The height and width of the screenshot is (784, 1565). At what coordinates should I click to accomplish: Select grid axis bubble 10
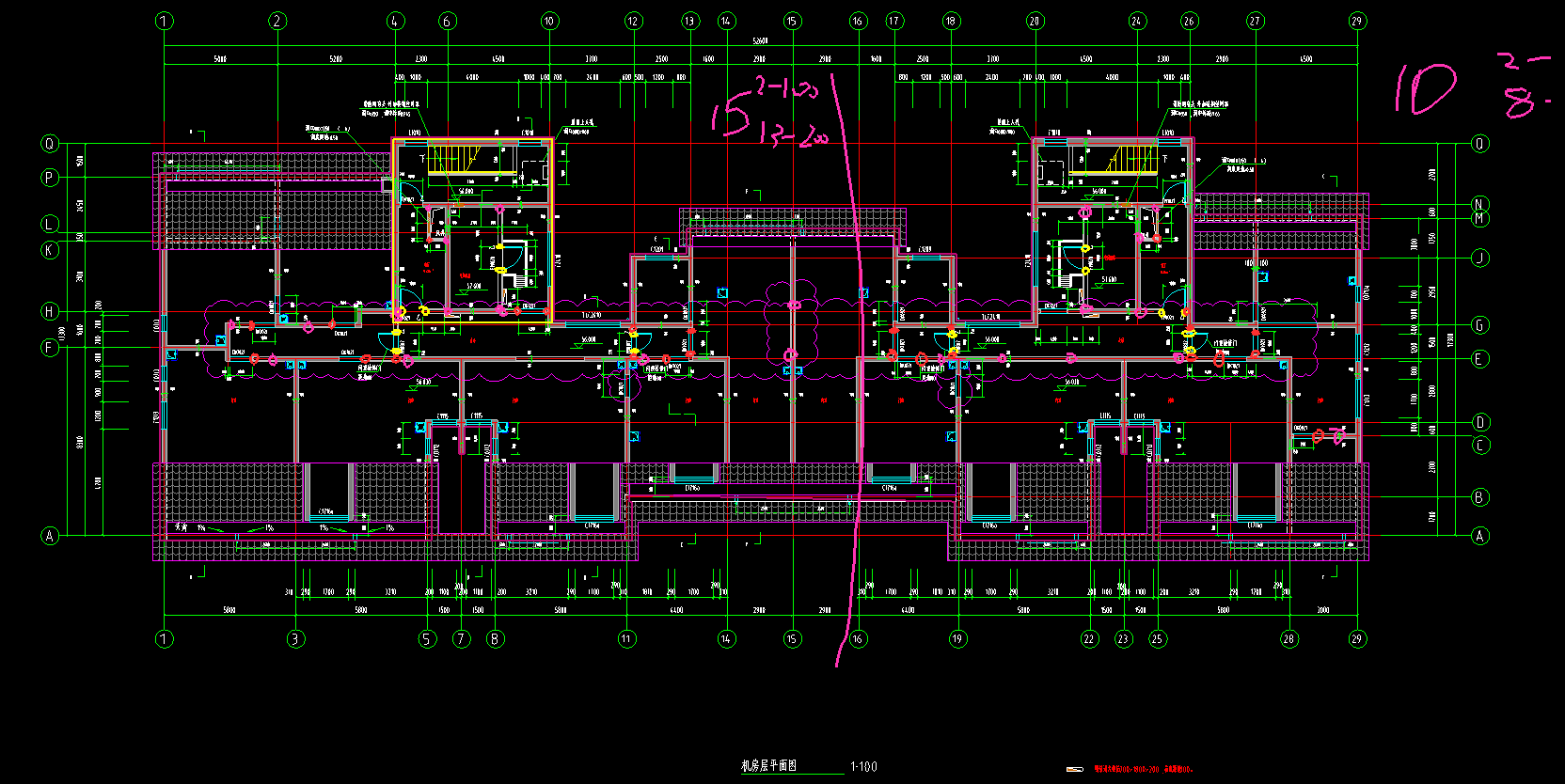point(549,21)
